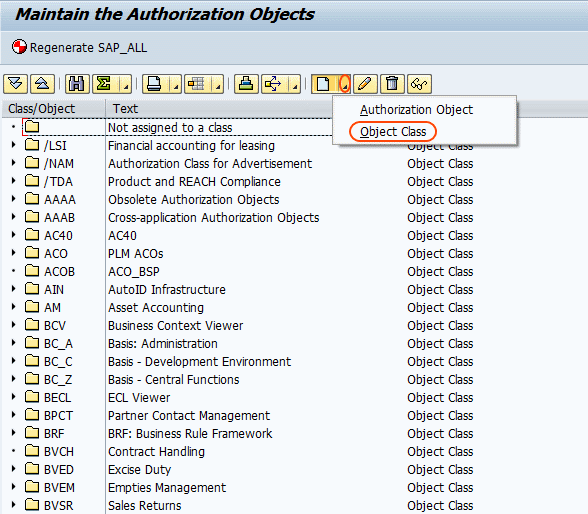
Task: Select the BC_A folder icon
Action: 32,343
